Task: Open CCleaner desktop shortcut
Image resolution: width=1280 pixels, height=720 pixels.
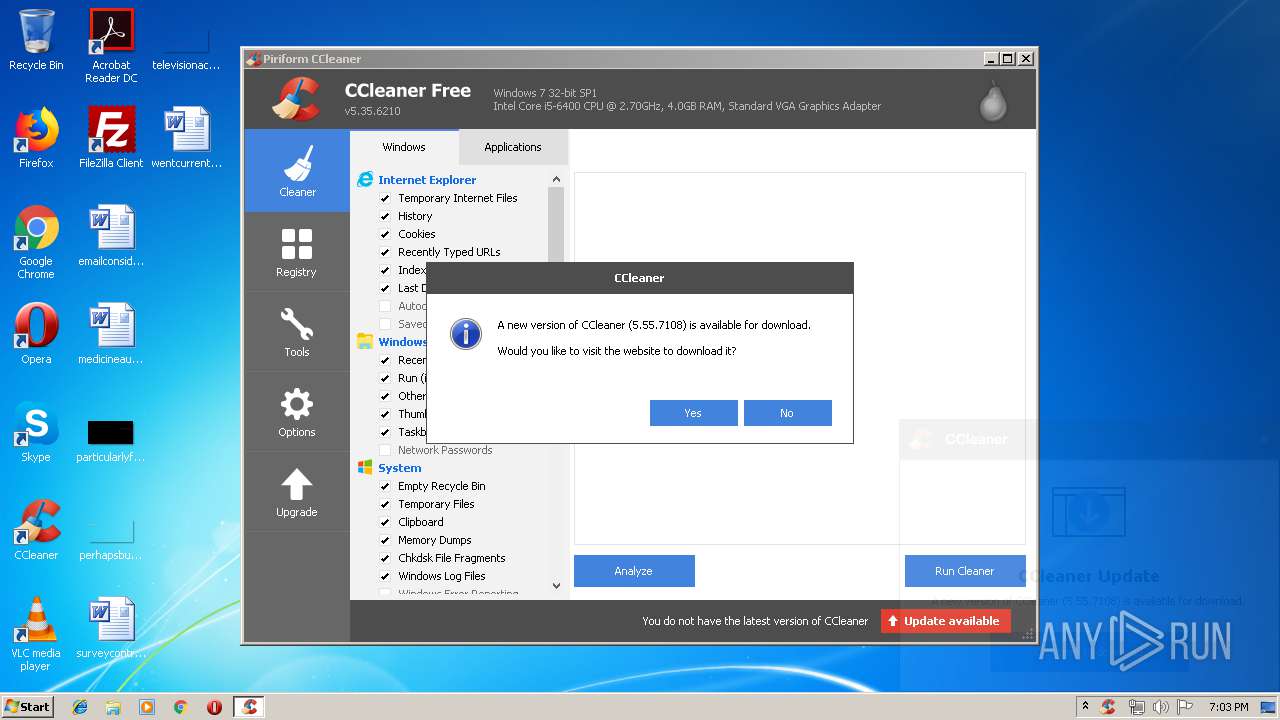Action: click(36, 530)
